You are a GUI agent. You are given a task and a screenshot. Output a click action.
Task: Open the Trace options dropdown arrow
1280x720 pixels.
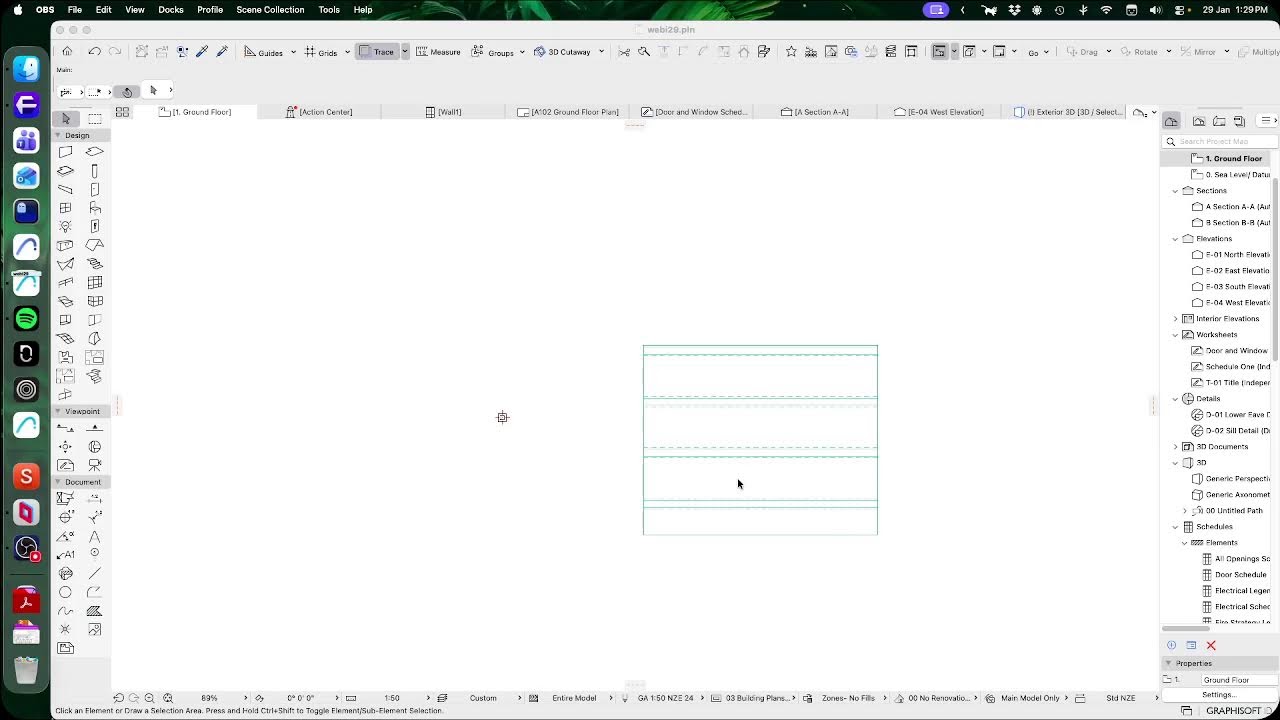point(404,52)
